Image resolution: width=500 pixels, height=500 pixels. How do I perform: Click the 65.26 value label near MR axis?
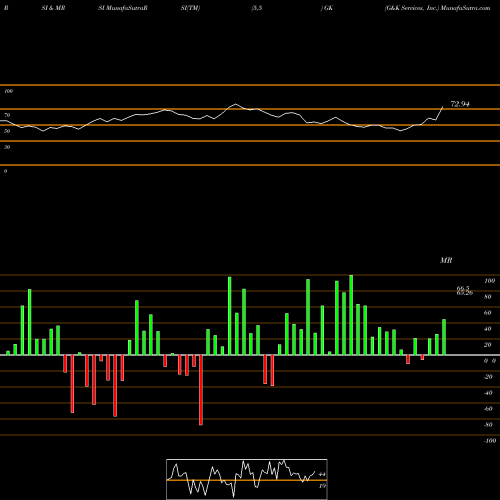pos(465,293)
